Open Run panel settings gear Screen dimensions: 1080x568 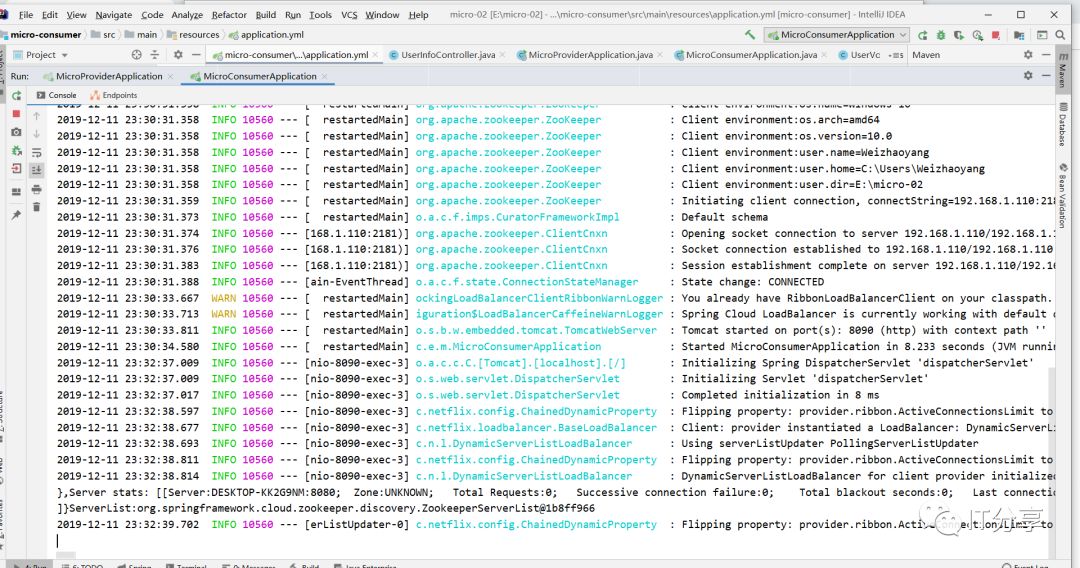click(x=1028, y=76)
